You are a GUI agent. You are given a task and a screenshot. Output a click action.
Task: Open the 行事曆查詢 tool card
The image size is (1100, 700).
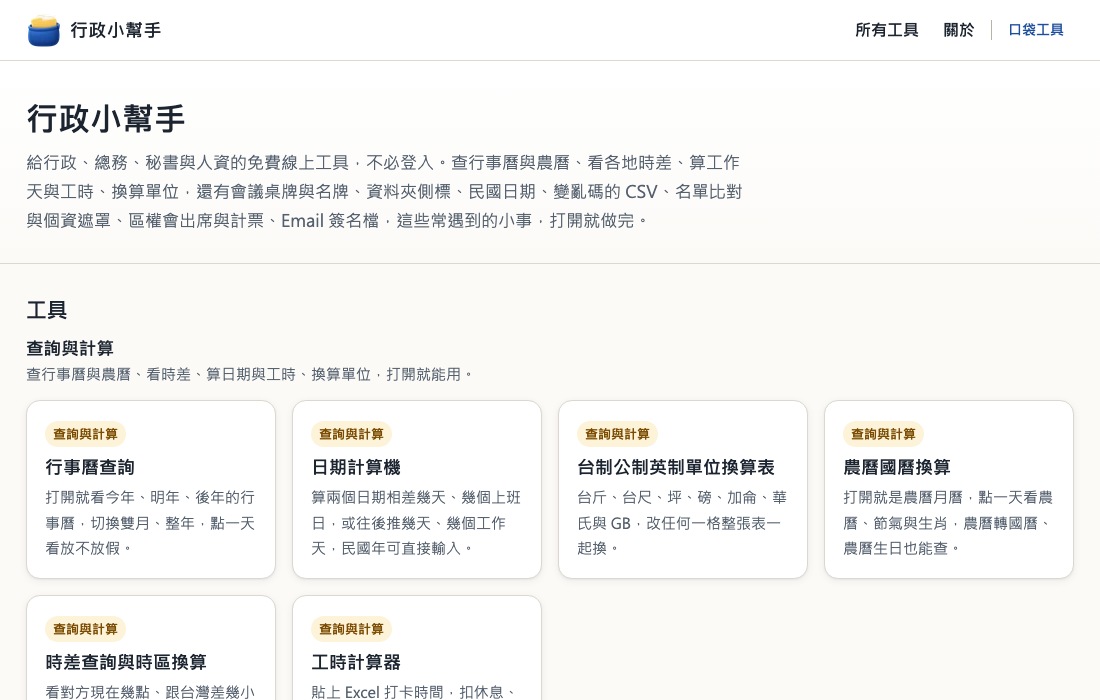tap(151, 490)
